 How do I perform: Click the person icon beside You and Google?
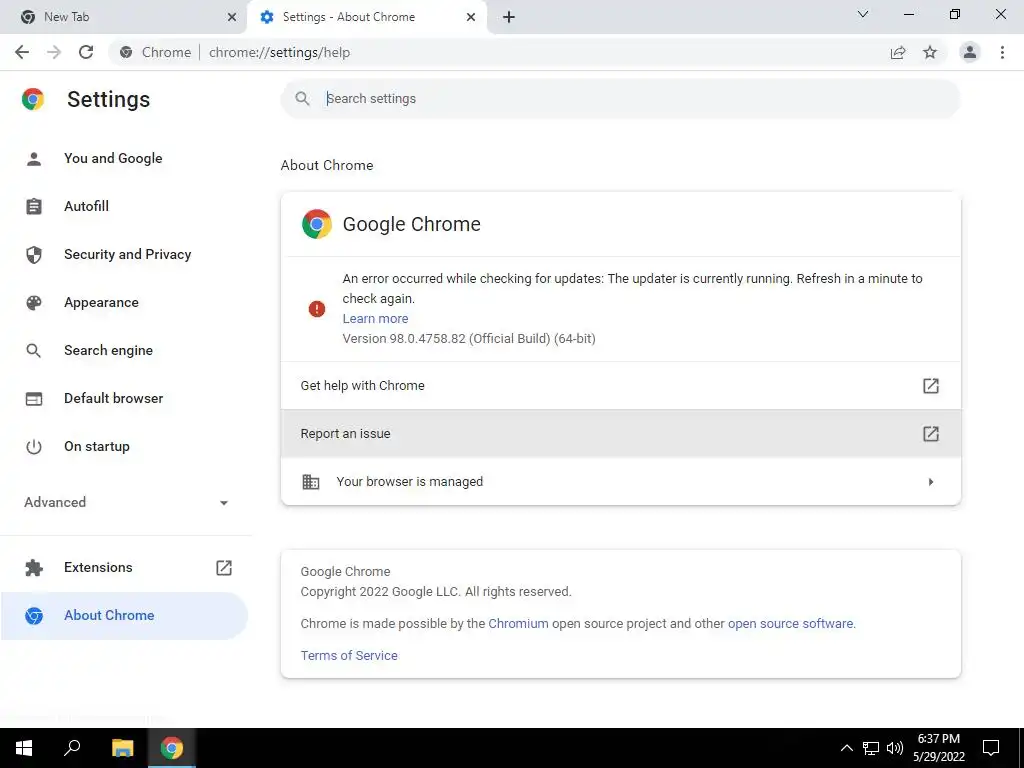pos(34,158)
